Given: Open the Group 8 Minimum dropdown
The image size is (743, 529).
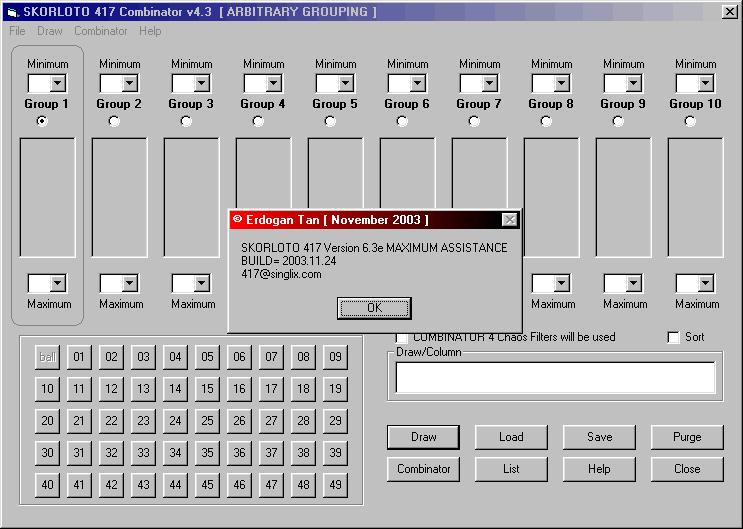Looking at the screenshot, I should click(561, 84).
